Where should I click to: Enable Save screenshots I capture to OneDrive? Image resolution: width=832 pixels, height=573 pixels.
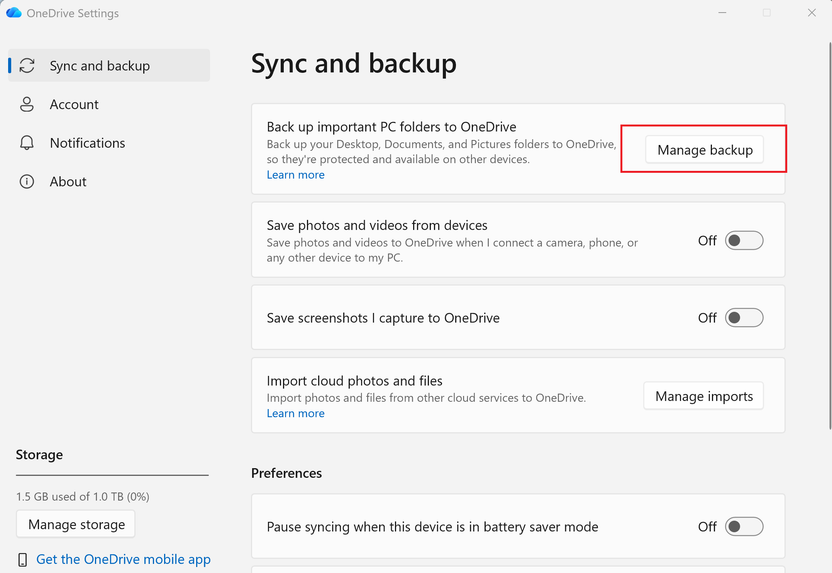[744, 318]
